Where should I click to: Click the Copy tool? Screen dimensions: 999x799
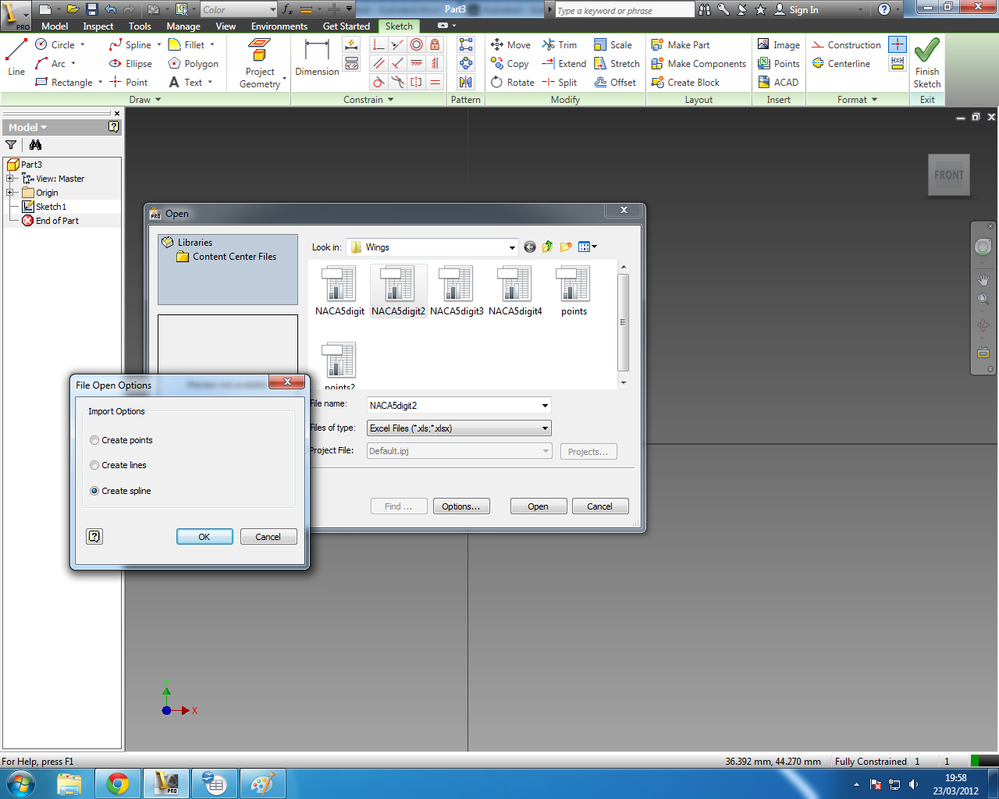pos(509,63)
